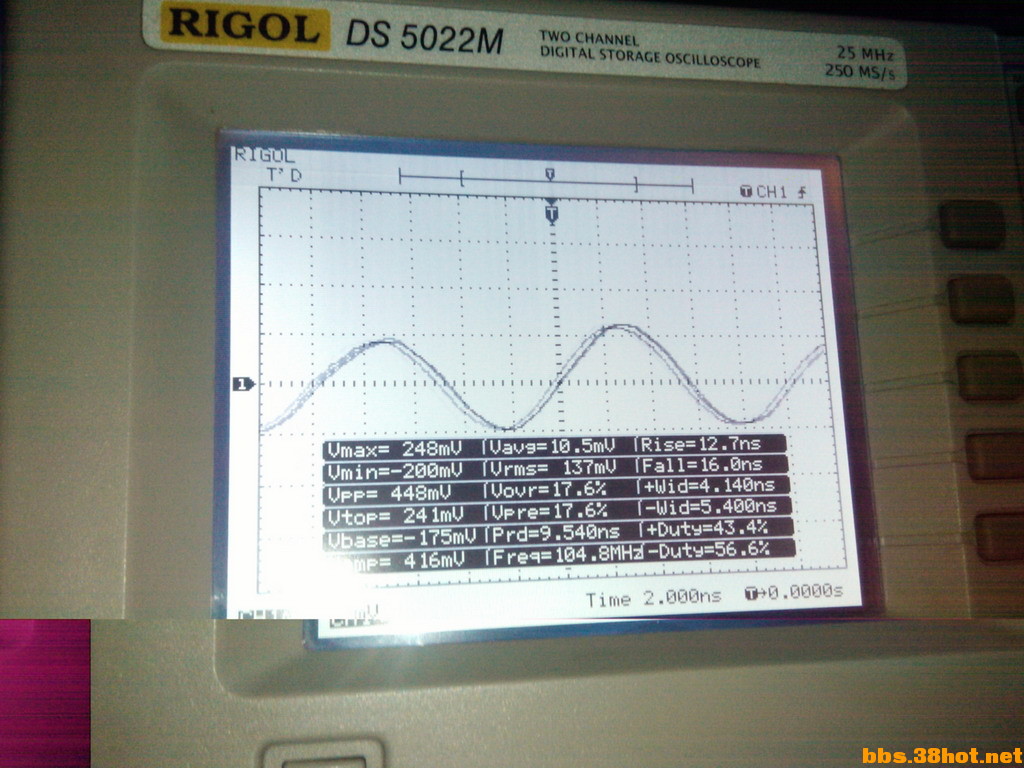Viewport: 1024px width, 768px height.
Task: Select the Vbase=-175mV reading
Action: tap(402, 538)
